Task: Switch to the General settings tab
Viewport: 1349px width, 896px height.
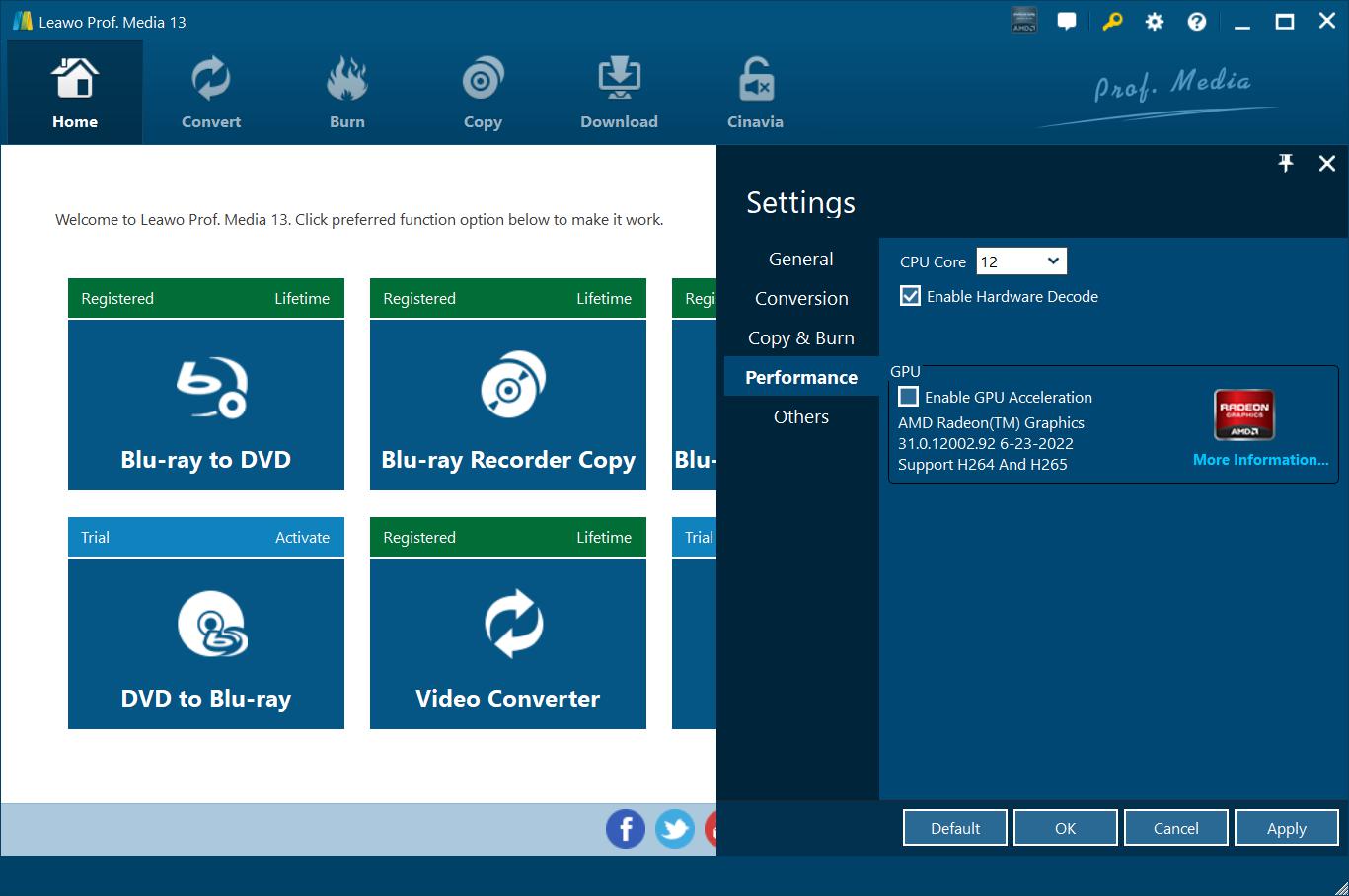Action: tap(800, 260)
